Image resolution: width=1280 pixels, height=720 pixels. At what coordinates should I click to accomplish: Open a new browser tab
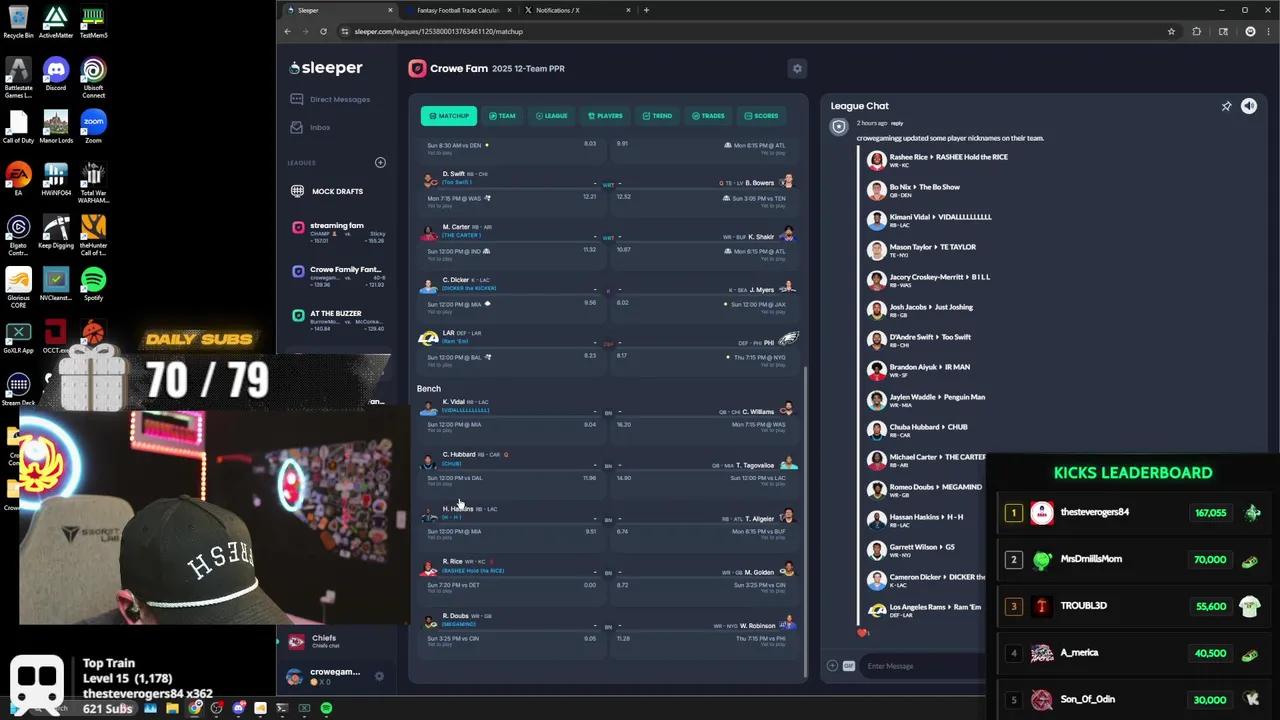point(646,10)
